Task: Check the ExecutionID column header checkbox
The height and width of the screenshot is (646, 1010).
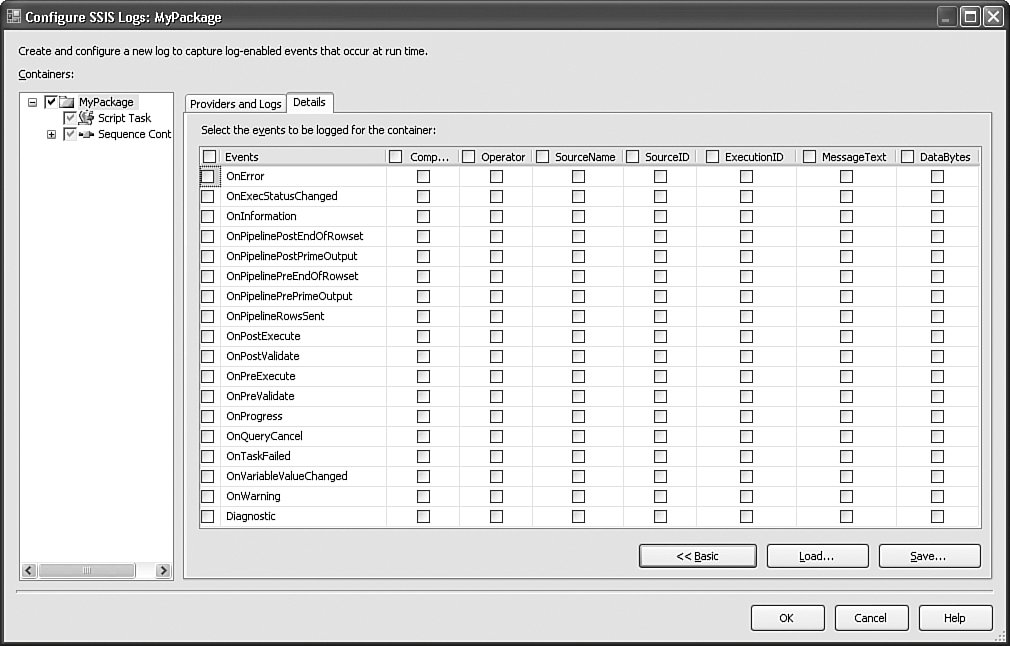Action: 712,157
